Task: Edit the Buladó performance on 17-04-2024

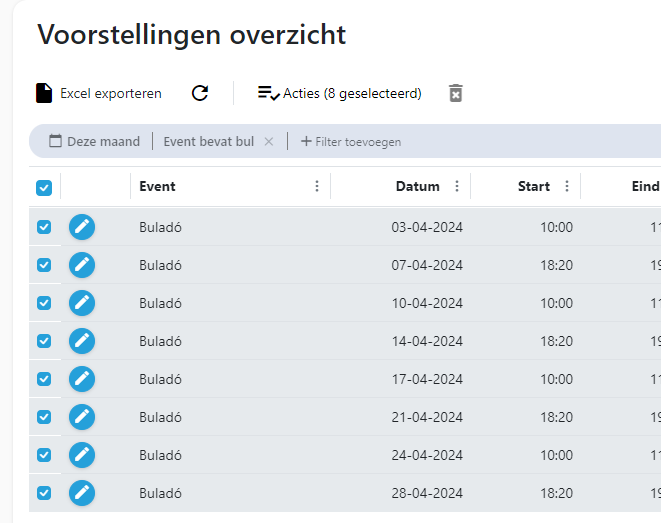Action: 82,379
